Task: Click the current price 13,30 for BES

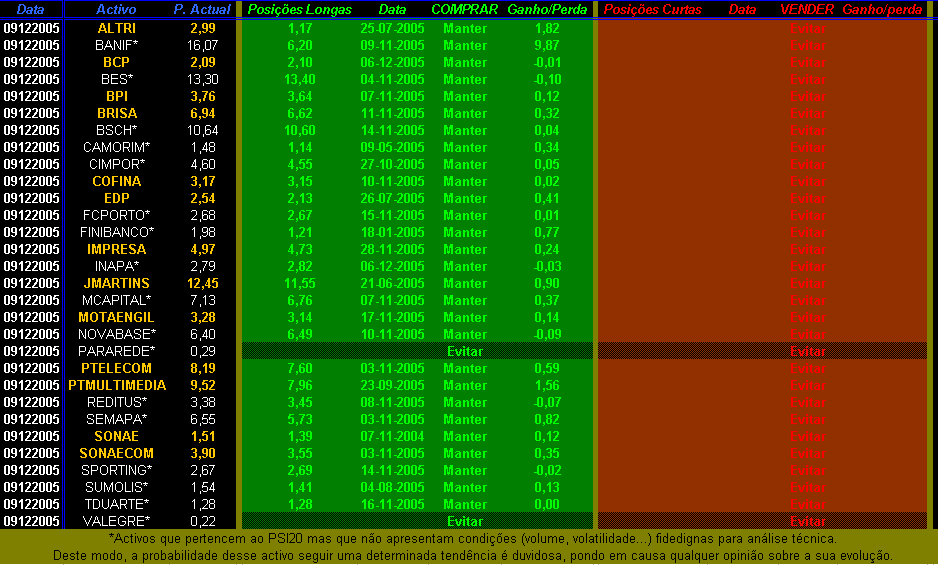Action: (203, 79)
